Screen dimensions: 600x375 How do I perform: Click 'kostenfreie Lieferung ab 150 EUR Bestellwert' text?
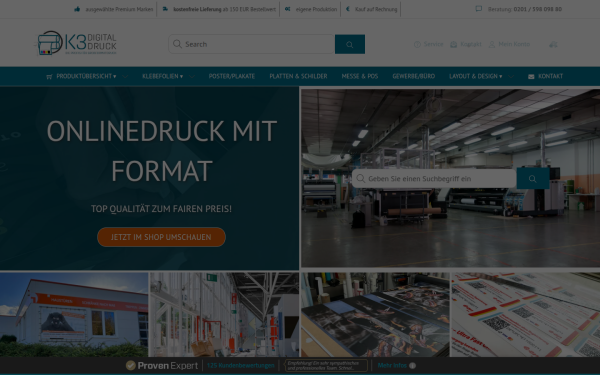(225, 9)
